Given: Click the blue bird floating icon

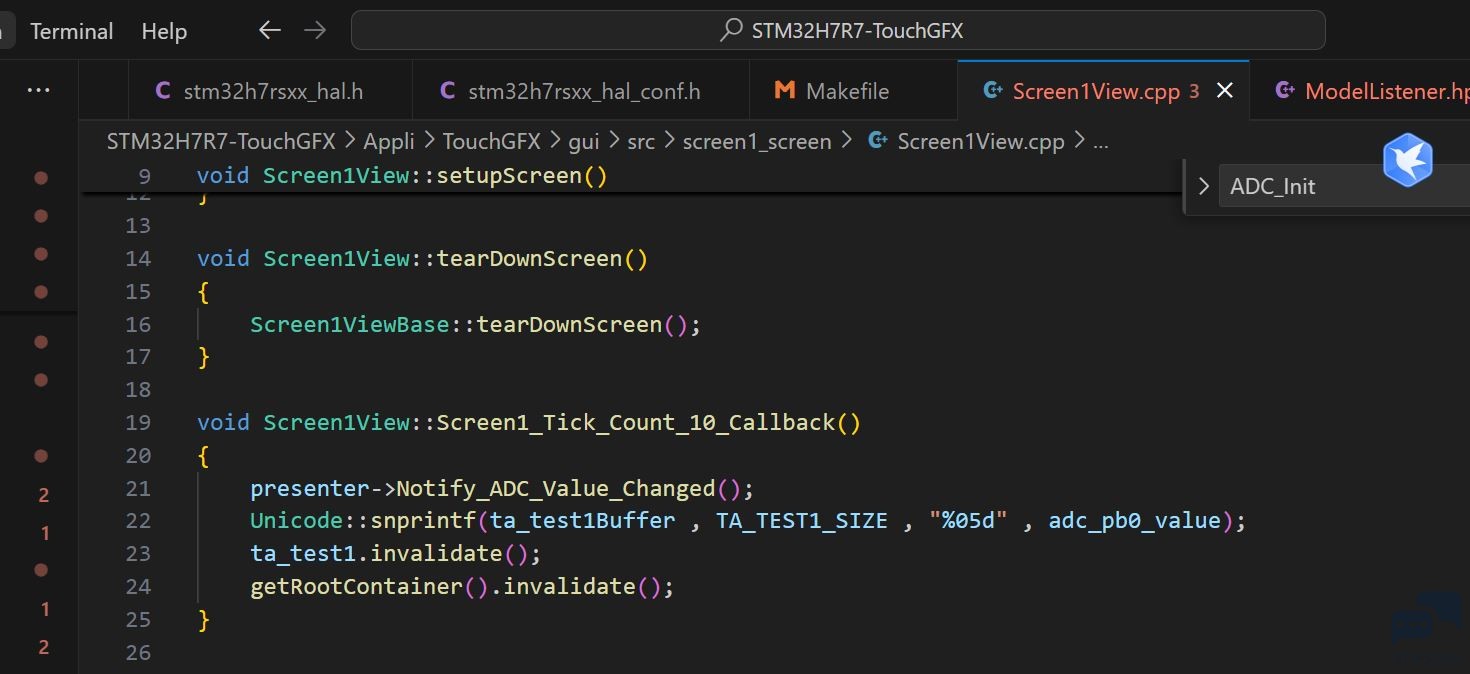Looking at the screenshot, I should tap(1407, 160).
